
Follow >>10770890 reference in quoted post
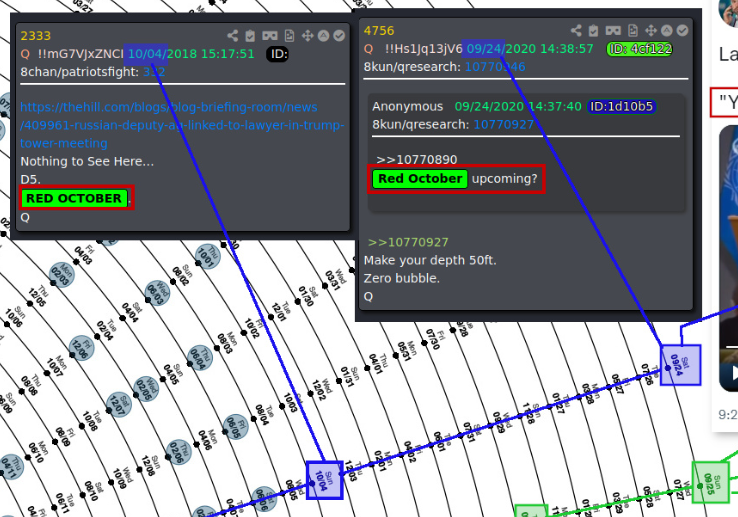[417, 160]
